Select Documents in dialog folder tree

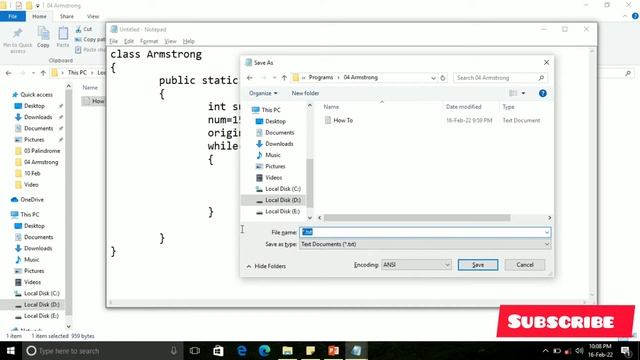click(x=280, y=133)
